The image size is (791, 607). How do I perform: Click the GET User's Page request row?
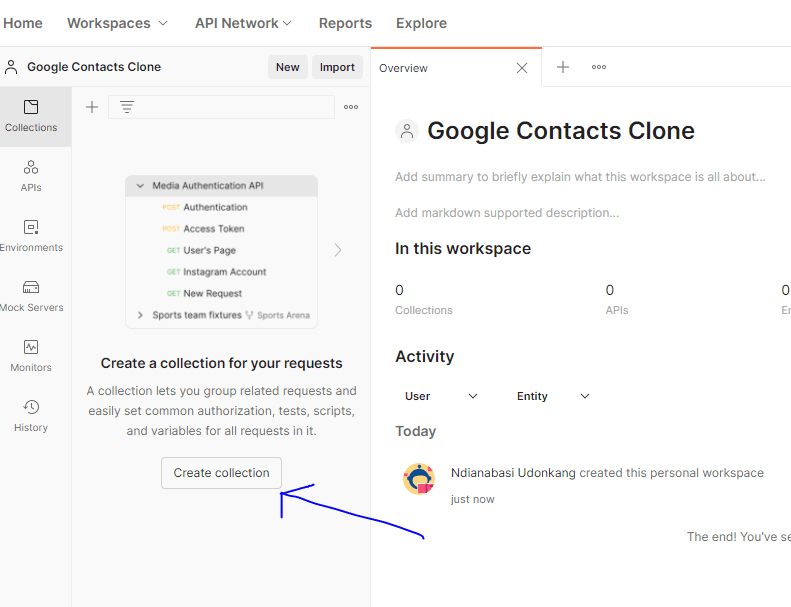pos(221,250)
